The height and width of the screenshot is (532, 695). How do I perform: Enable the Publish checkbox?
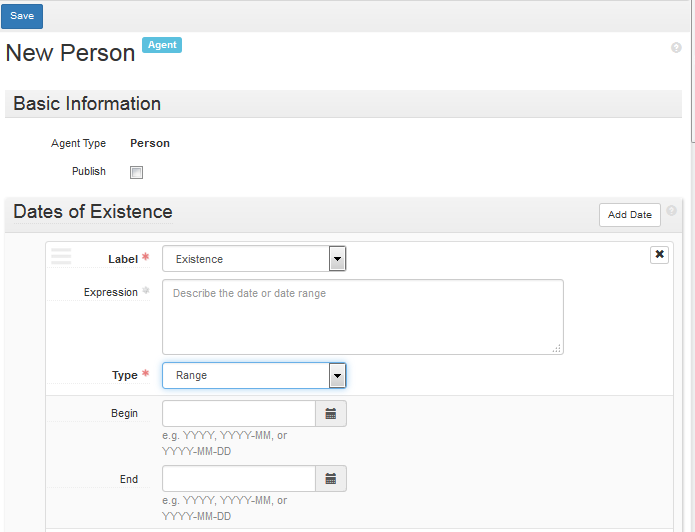[x=137, y=172]
